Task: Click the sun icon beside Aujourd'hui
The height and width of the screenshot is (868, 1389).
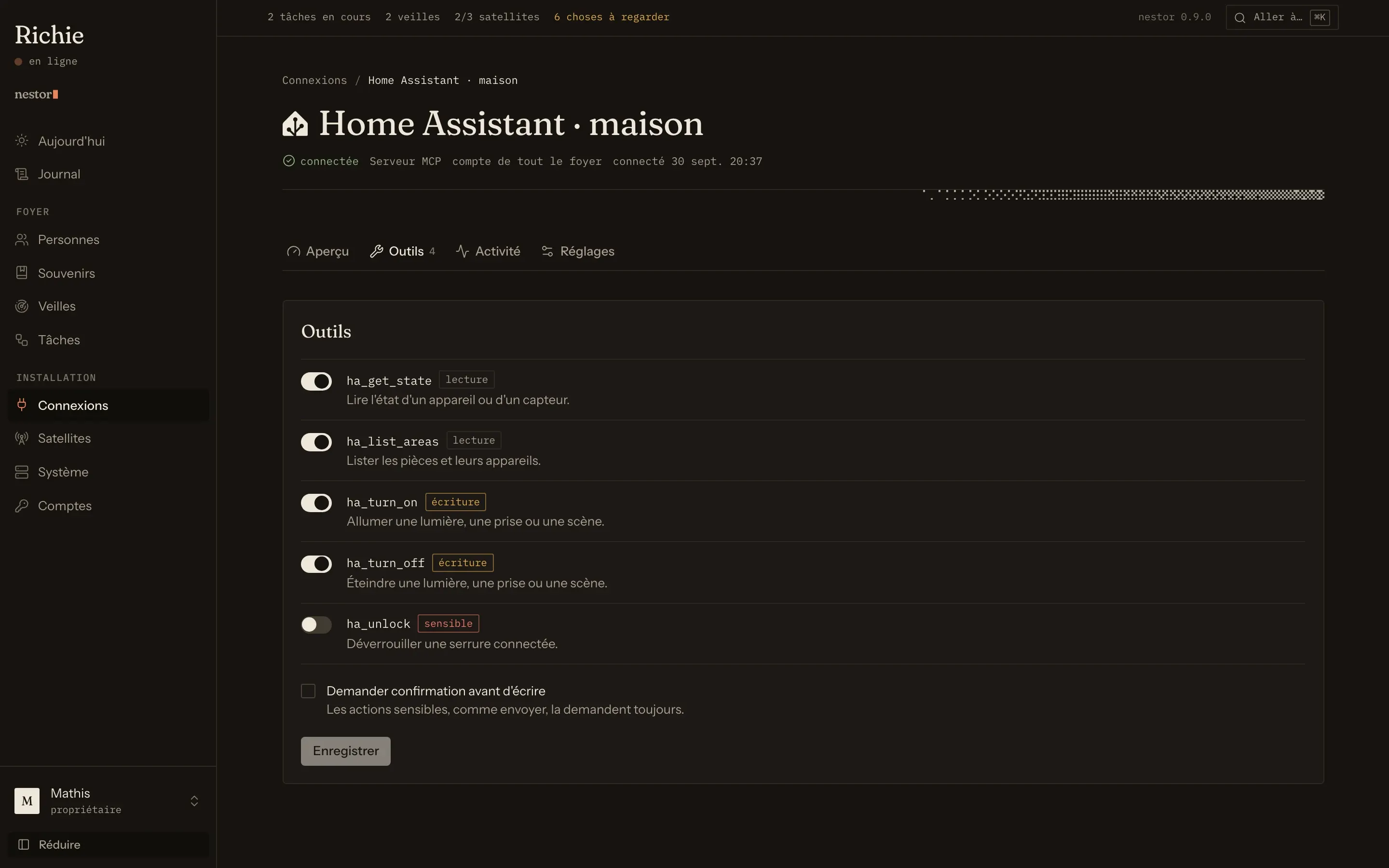Action: coord(22,141)
